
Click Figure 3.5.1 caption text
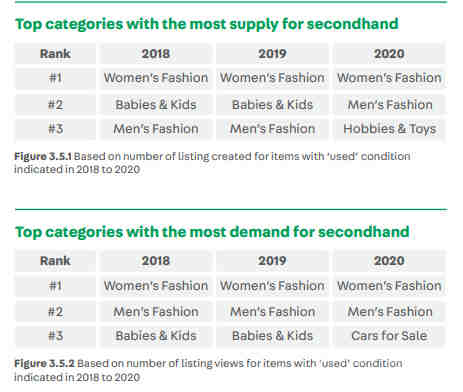(212, 163)
